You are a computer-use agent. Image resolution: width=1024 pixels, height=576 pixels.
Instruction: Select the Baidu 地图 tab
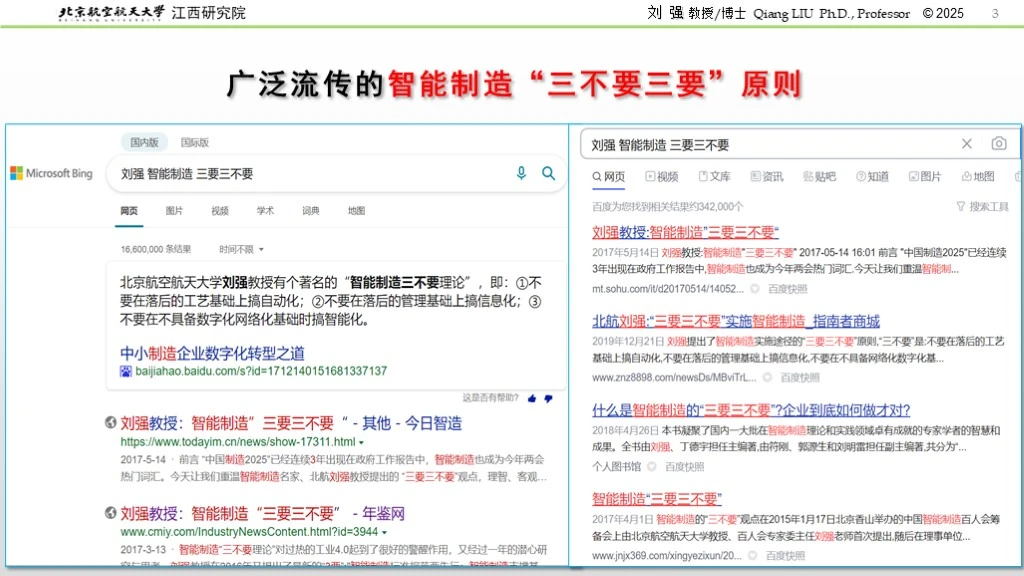click(978, 177)
